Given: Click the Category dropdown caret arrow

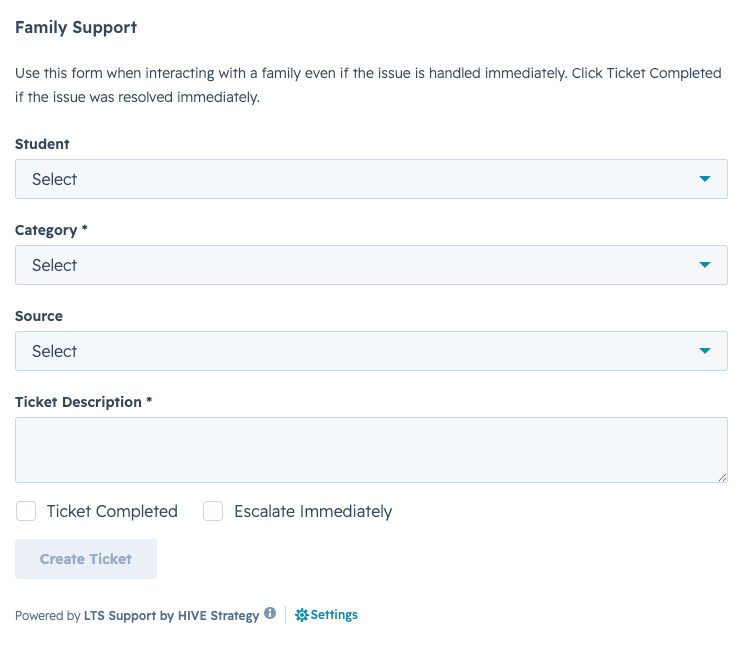Looking at the screenshot, I should 705,265.
